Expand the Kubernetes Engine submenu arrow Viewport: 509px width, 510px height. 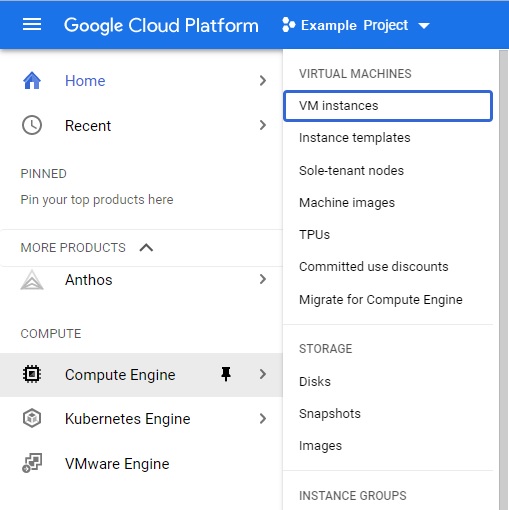click(x=263, y=418)
